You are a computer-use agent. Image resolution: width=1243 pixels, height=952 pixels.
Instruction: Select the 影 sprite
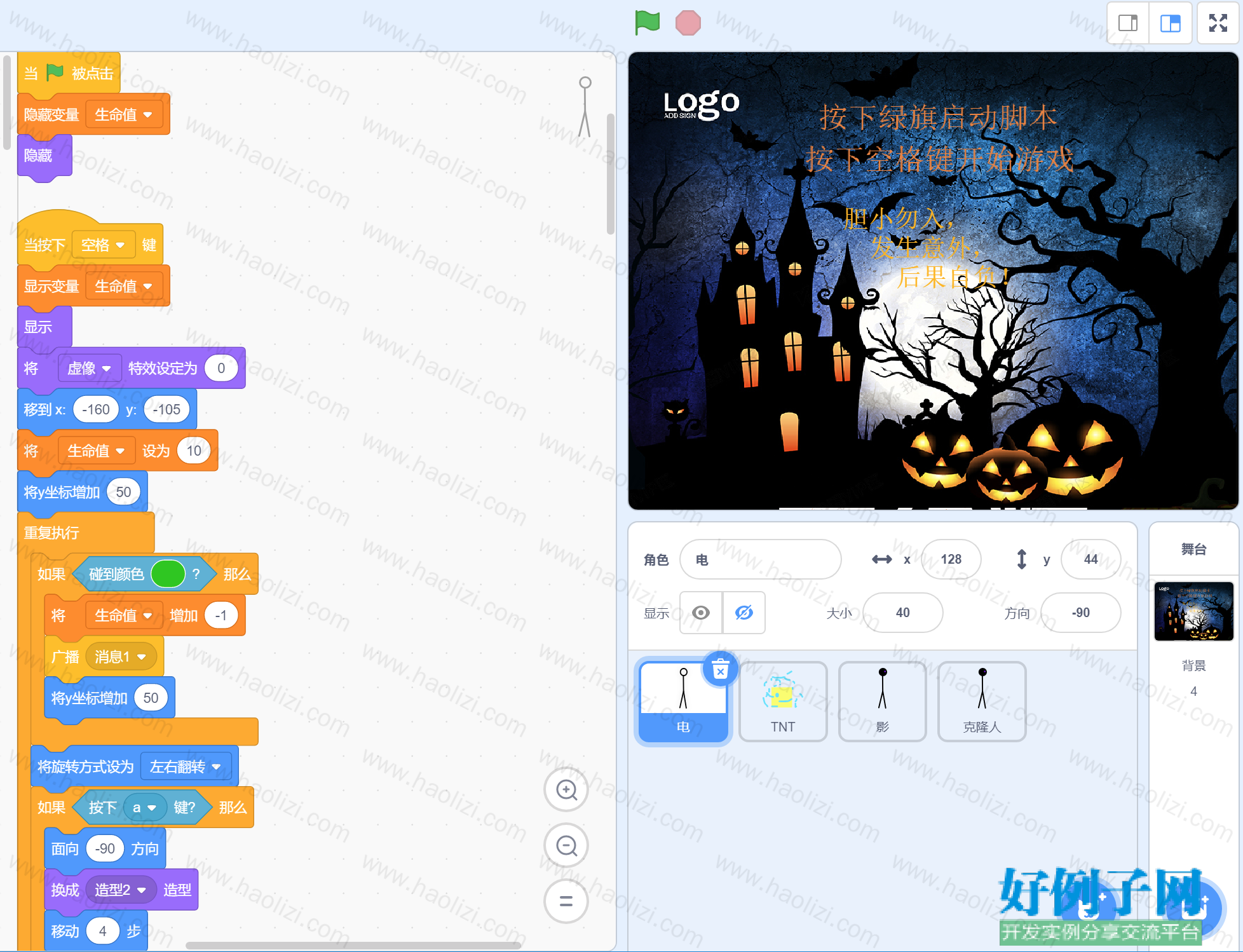(882, 702)
